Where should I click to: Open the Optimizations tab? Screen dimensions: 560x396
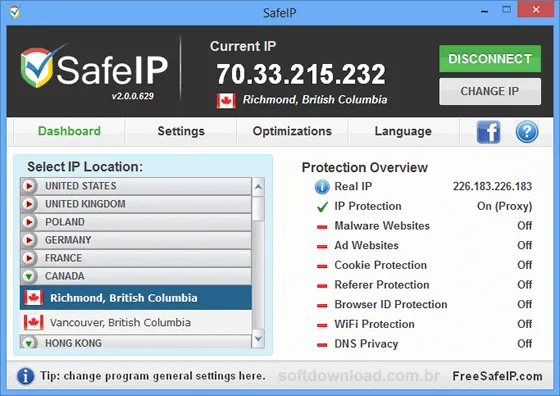(292, 131)
